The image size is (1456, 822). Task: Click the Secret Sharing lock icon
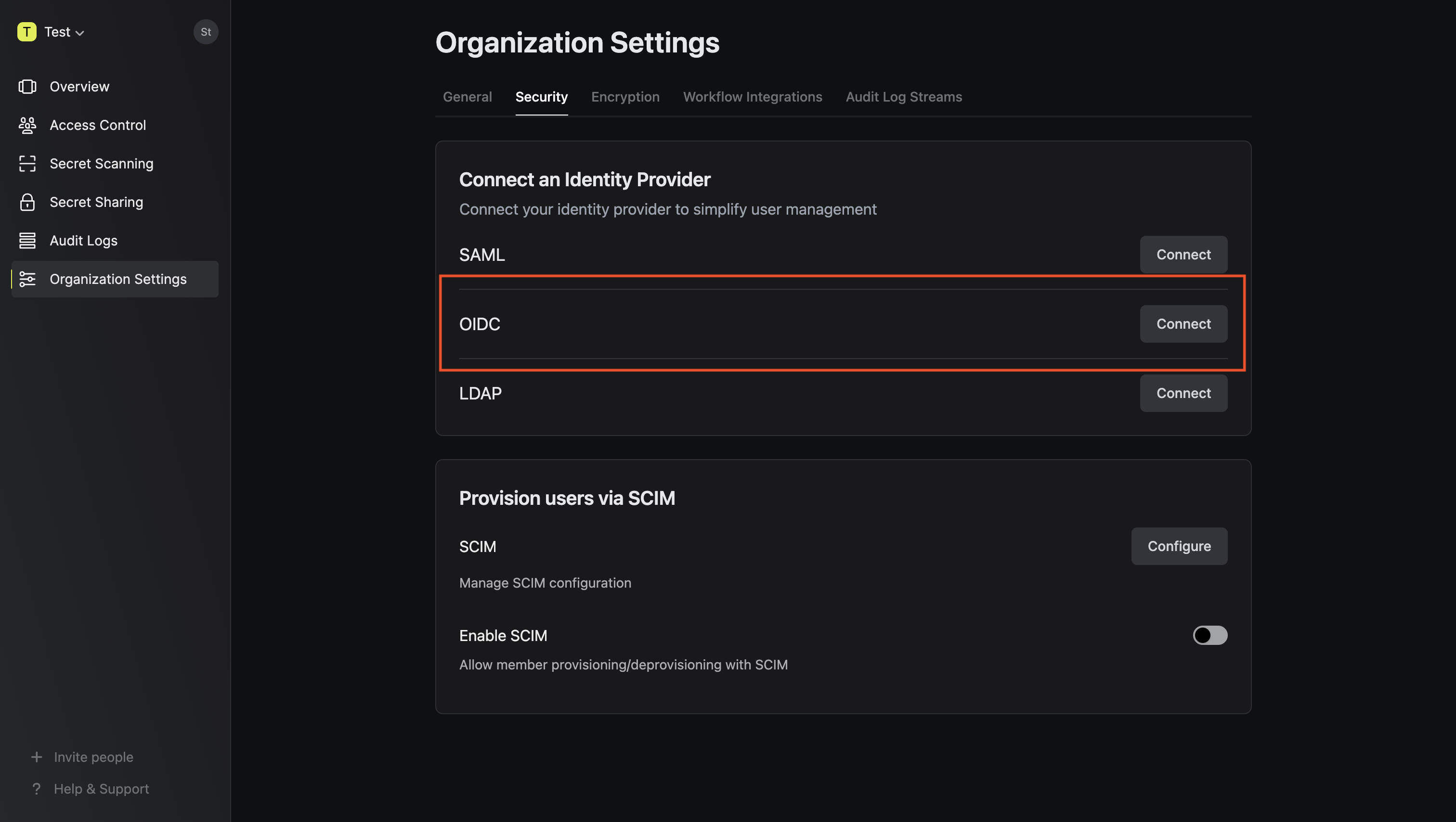coord(27,202)
